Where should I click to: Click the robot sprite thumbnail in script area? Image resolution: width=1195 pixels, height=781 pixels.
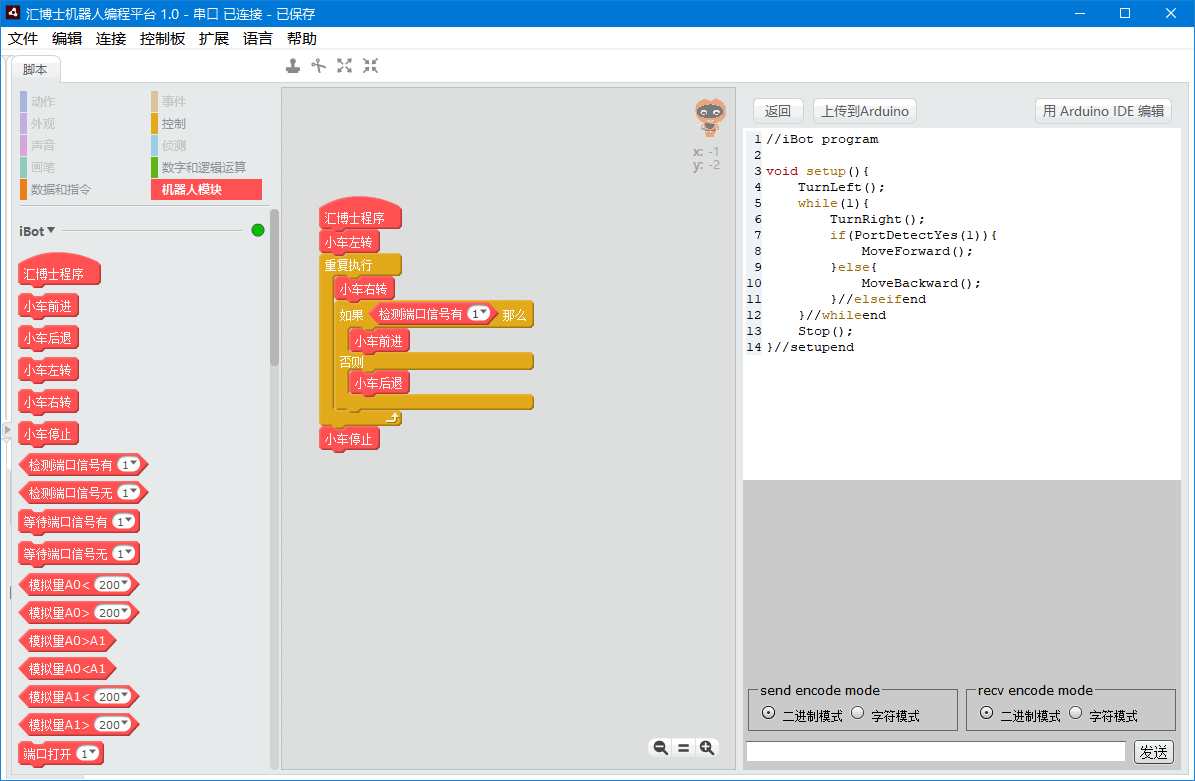coord(709,117)
